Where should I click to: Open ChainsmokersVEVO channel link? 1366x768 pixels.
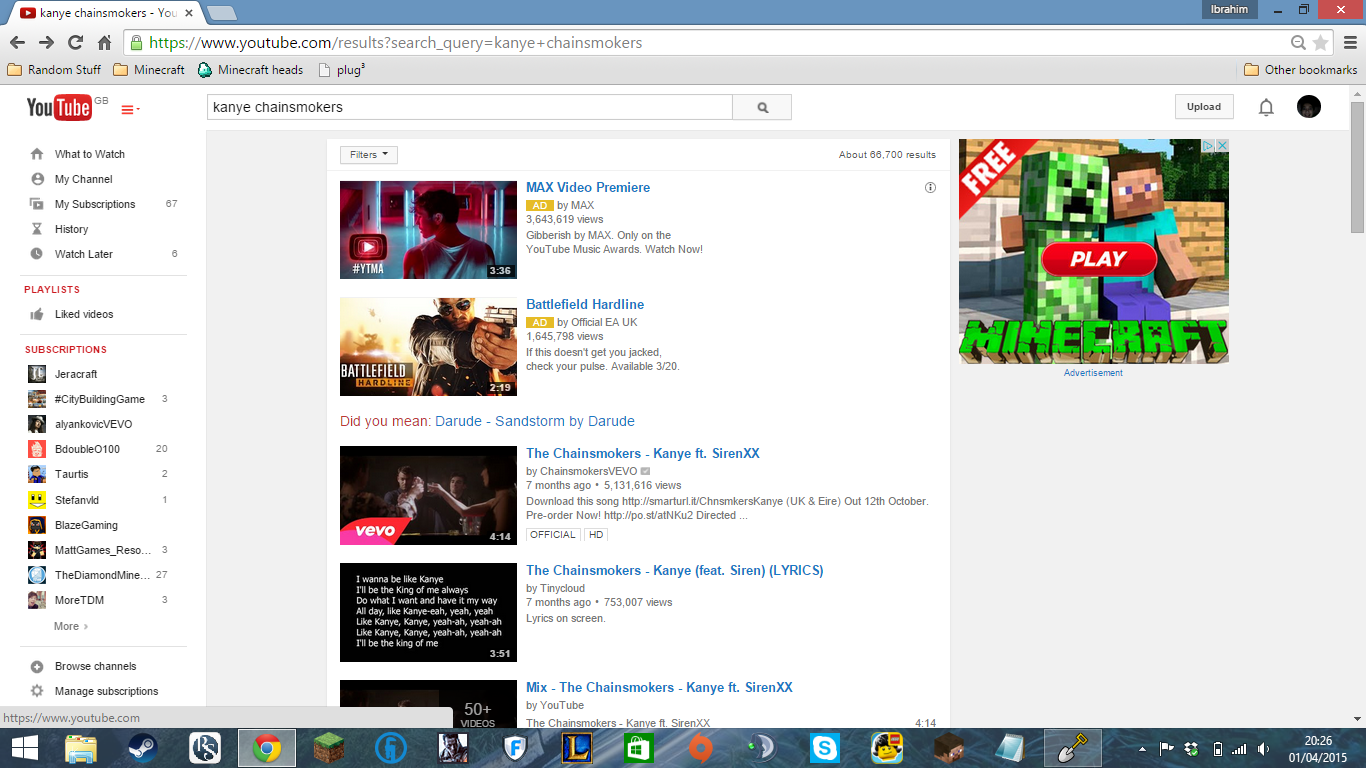point(588,471)
